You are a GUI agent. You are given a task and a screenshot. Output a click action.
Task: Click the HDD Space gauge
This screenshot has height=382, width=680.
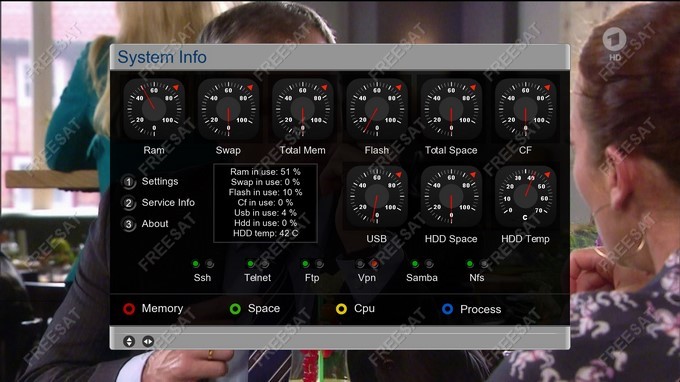click(451, 197)
